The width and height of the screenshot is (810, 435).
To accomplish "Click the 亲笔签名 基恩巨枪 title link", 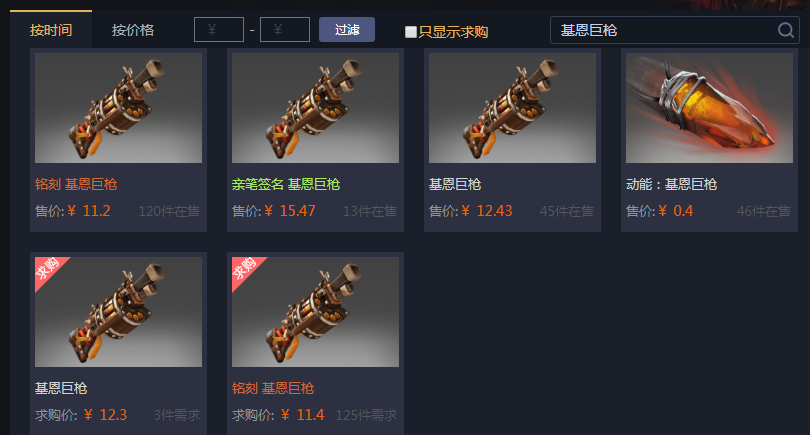I will [x=286, y=184].
